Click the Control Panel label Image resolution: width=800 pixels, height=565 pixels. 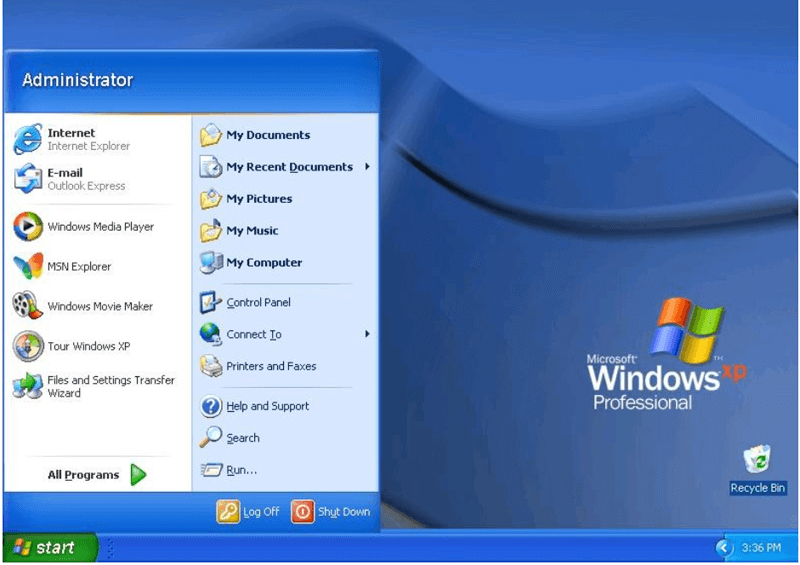[x=259, y=303]
